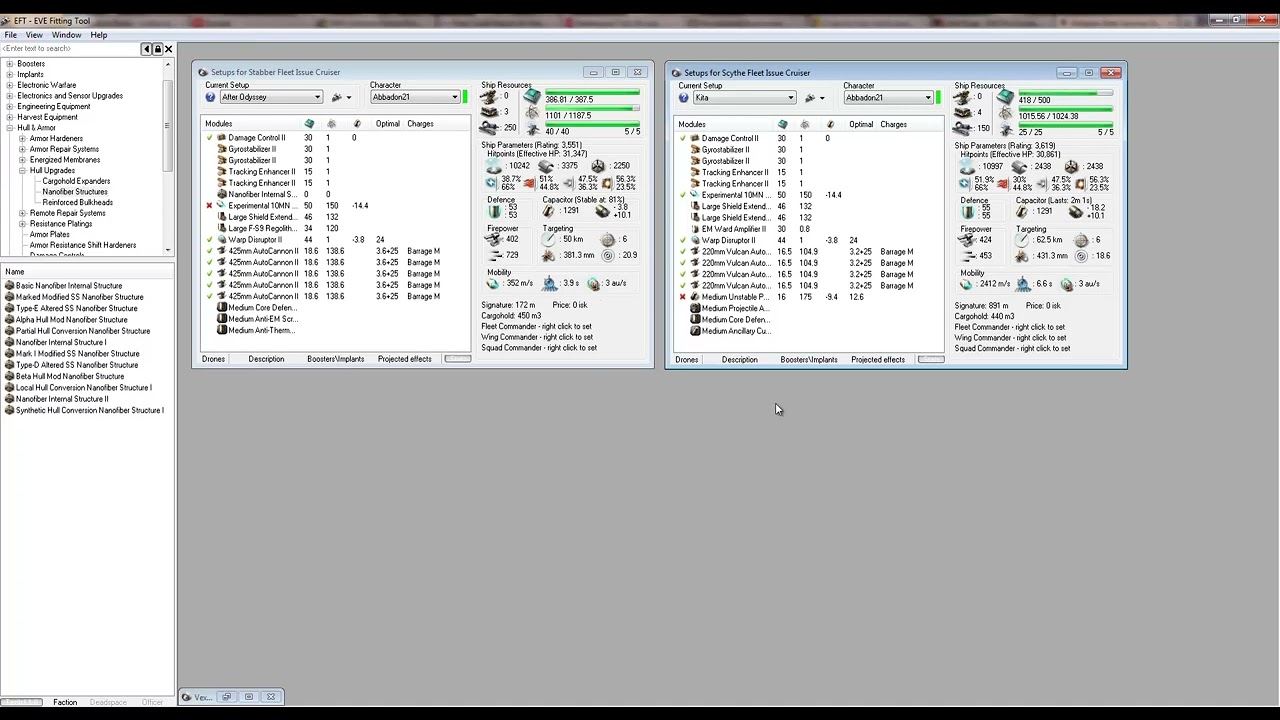Select Nanofiber Structures tree item
The height and width of the screenshot is (720, 1280).
coord(75,192)
